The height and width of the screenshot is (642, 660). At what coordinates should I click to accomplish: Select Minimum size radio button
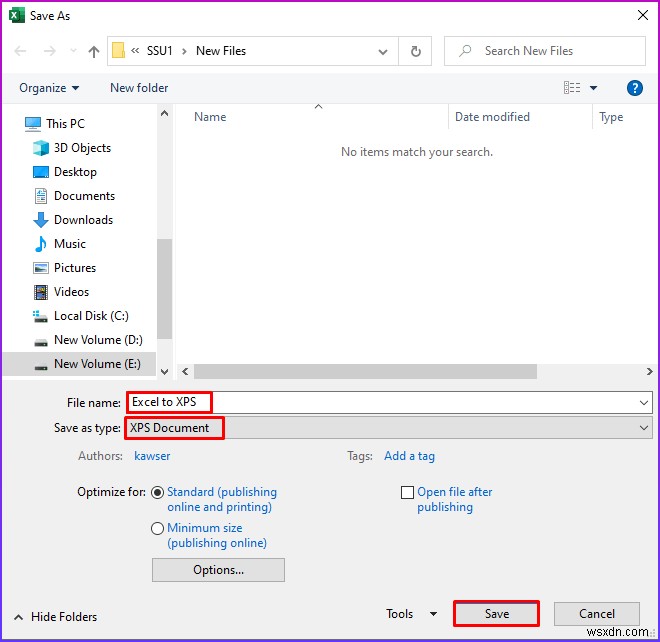157,528
